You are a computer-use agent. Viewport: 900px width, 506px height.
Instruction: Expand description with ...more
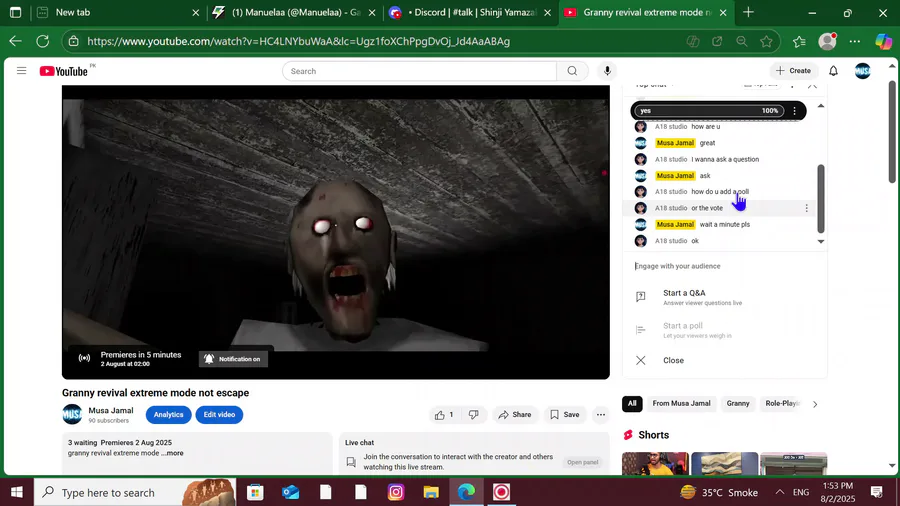click(172, 453)
